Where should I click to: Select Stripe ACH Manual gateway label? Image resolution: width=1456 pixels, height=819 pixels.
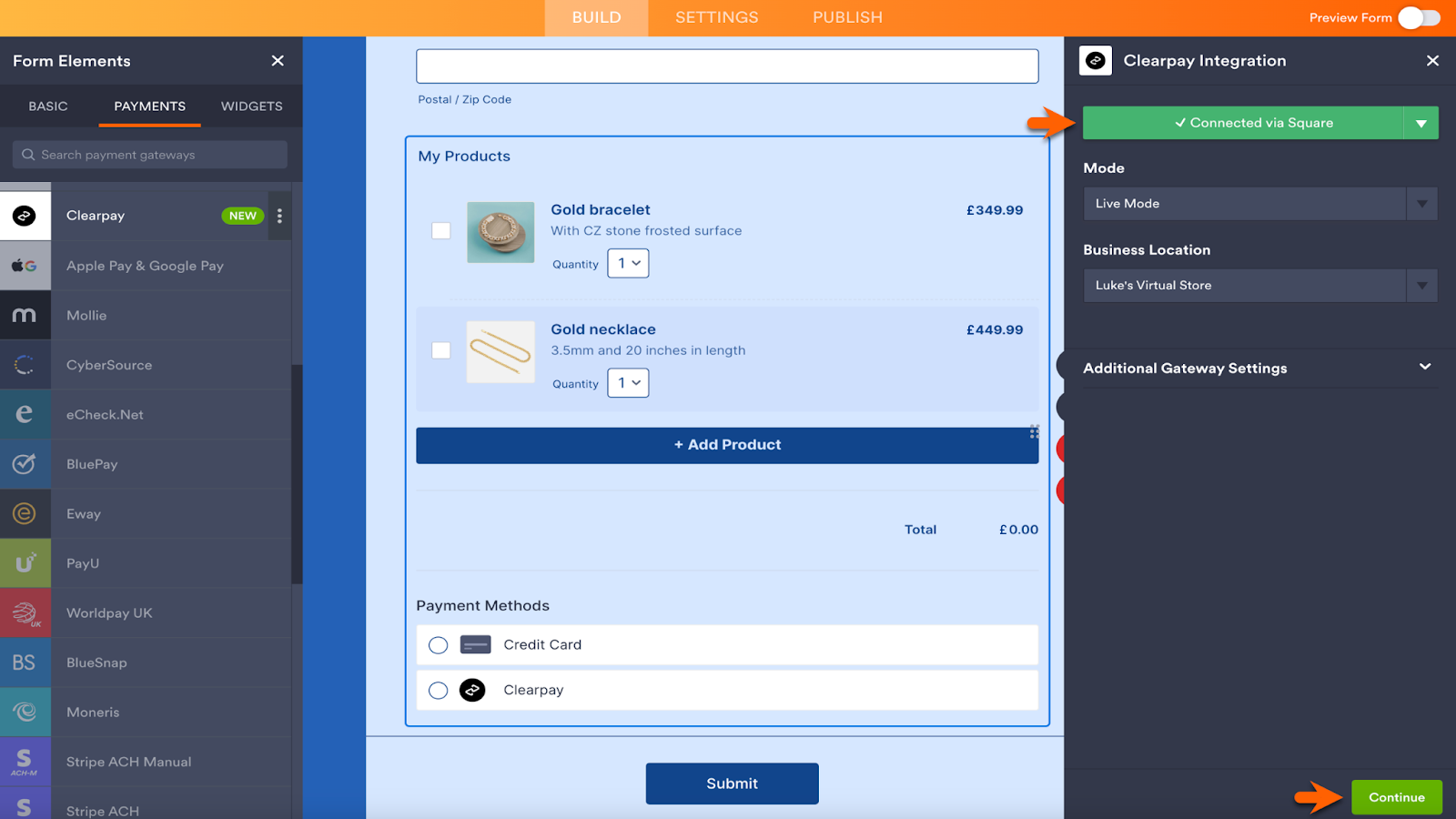pyautogui.click(x=128, y=762)
